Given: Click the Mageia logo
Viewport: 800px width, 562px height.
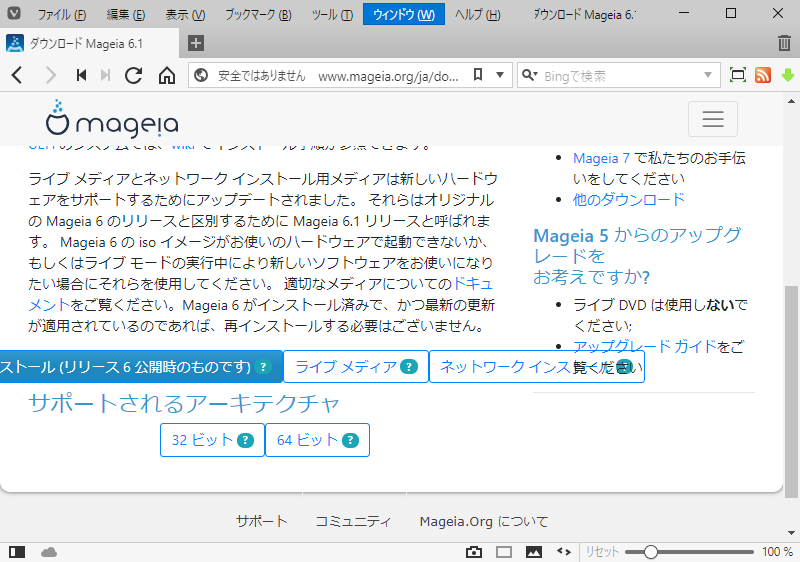Looking at the screenshot, I should (112, 119).
